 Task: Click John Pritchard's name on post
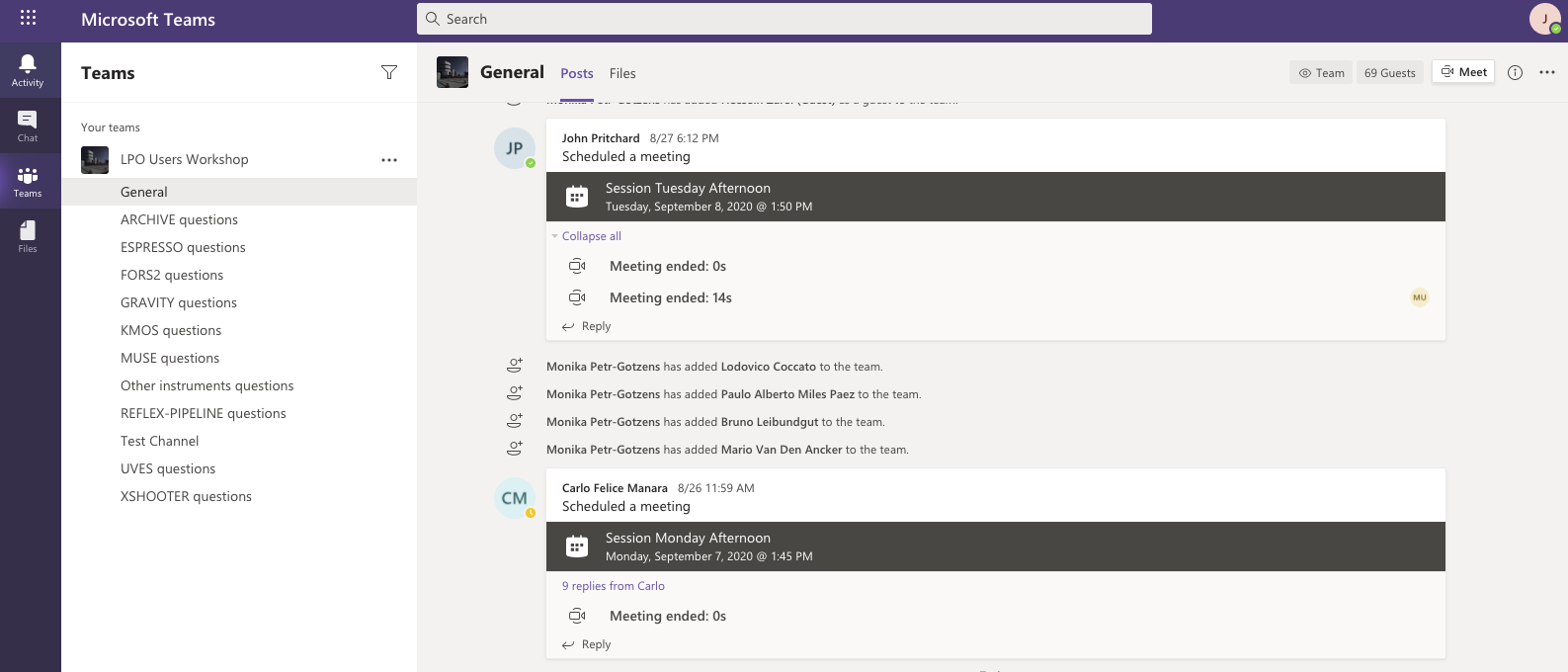601,138
